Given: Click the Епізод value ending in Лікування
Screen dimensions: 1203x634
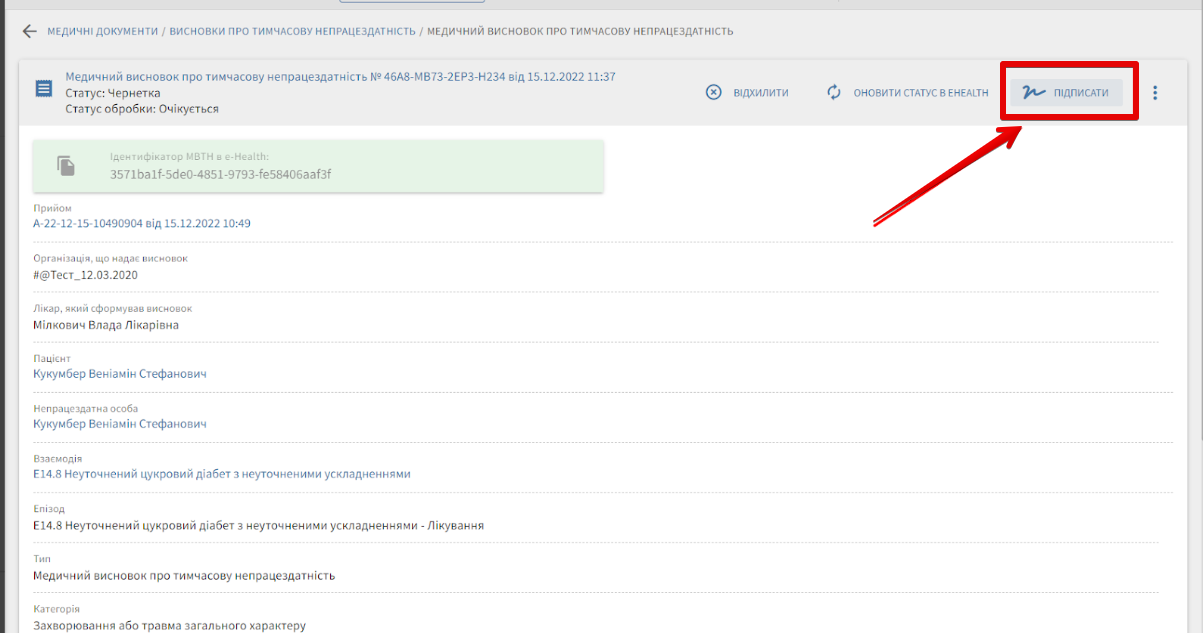Looking at the screenshot, I should click(x=258, y=525).
